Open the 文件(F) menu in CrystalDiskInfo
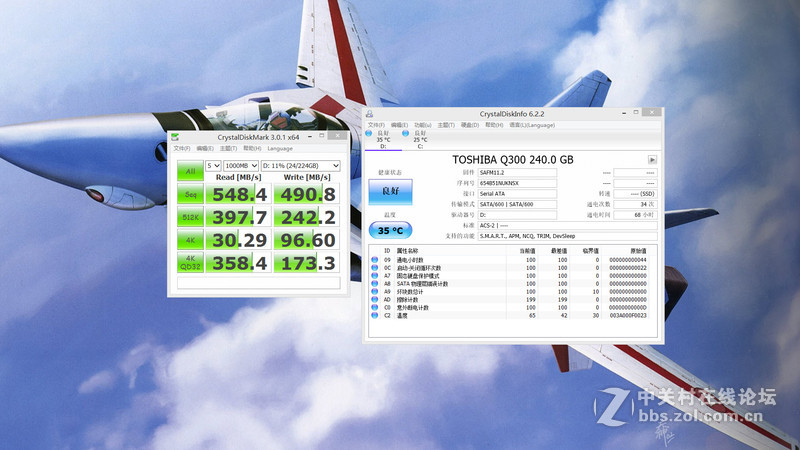Image resolution: width=800 pixels, height=450 pixels. (376, 125)
